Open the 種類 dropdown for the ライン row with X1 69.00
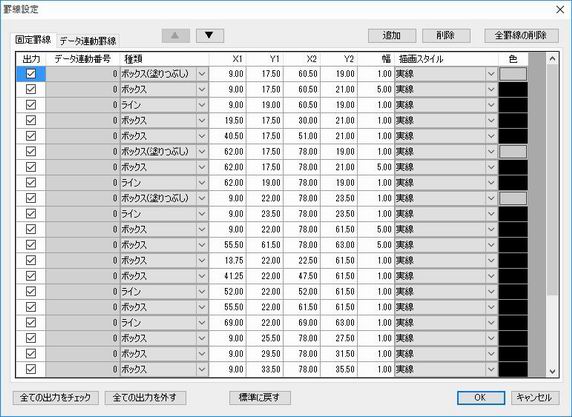Screen dimensions: 572x417 point(202,323)
